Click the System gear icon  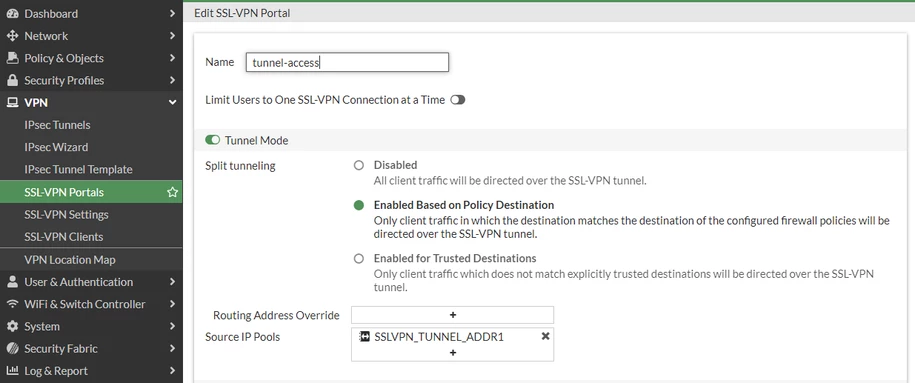[x=12, y=326]
